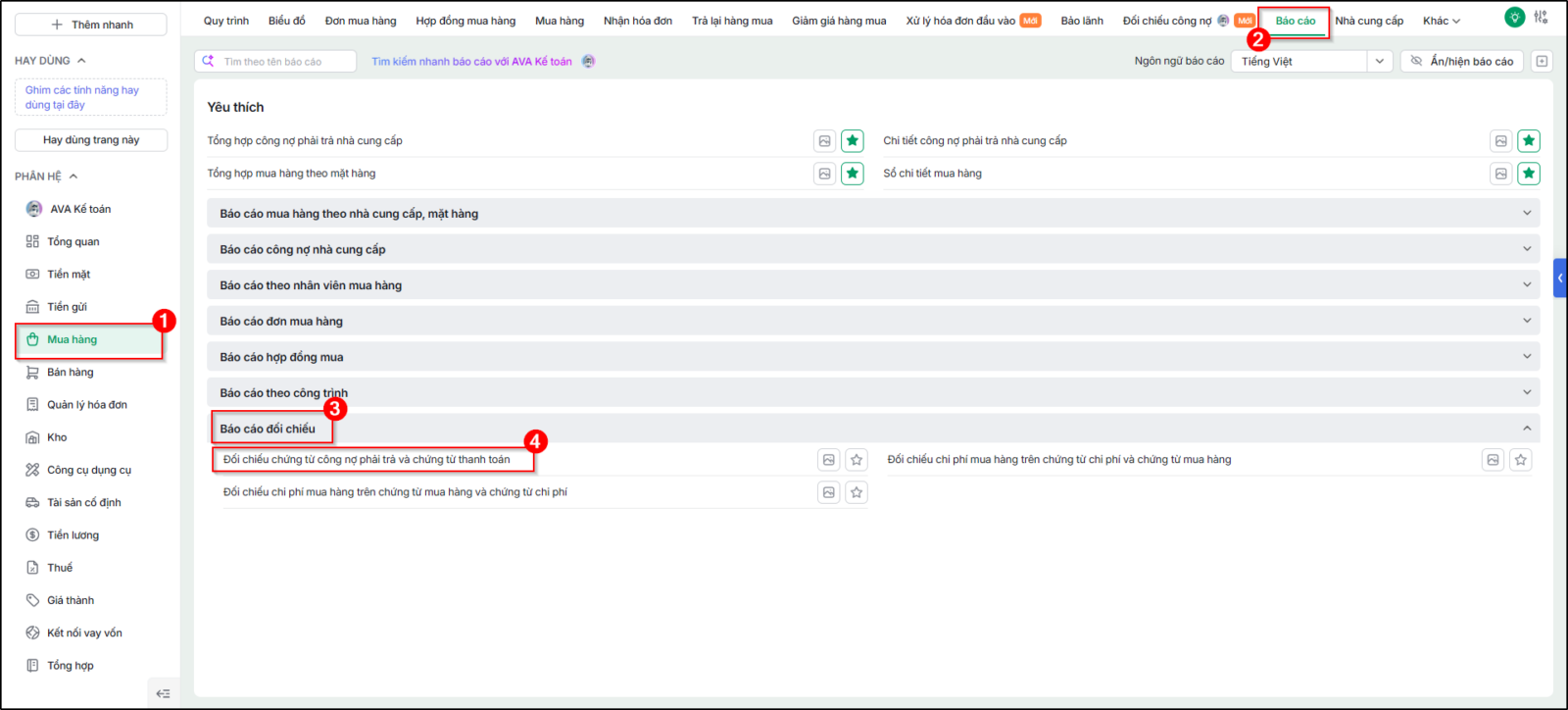This screenshot has height=710, width=1568.
Task: Open the Đơn mua hàng tab
Action: 361,21
